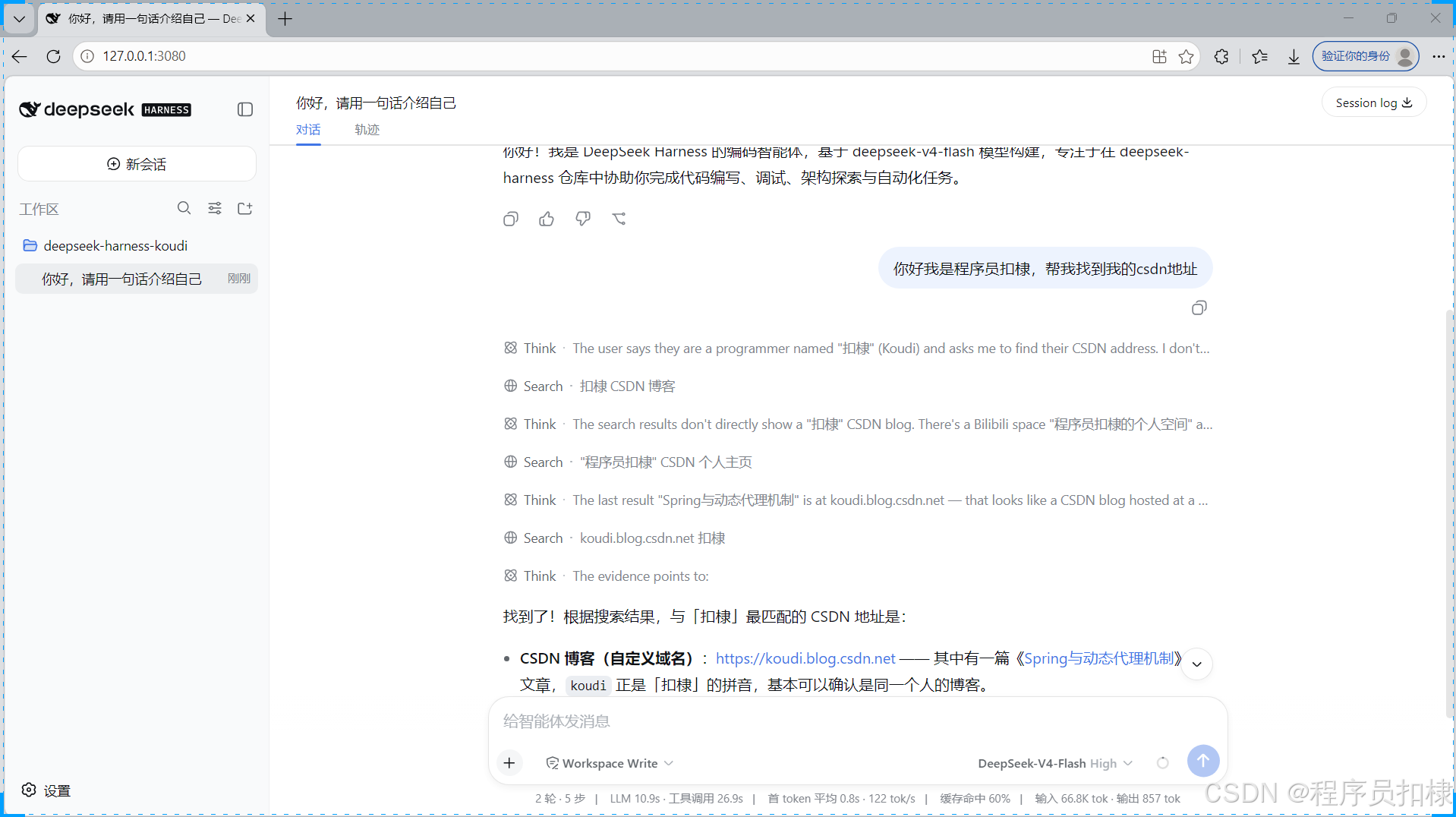Open the browser downloads panel

1294,56
